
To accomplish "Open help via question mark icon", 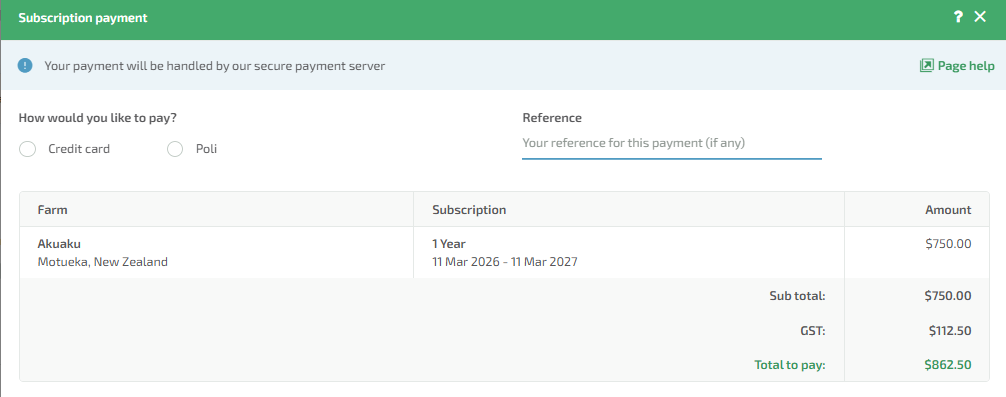I will pos(957,17).
